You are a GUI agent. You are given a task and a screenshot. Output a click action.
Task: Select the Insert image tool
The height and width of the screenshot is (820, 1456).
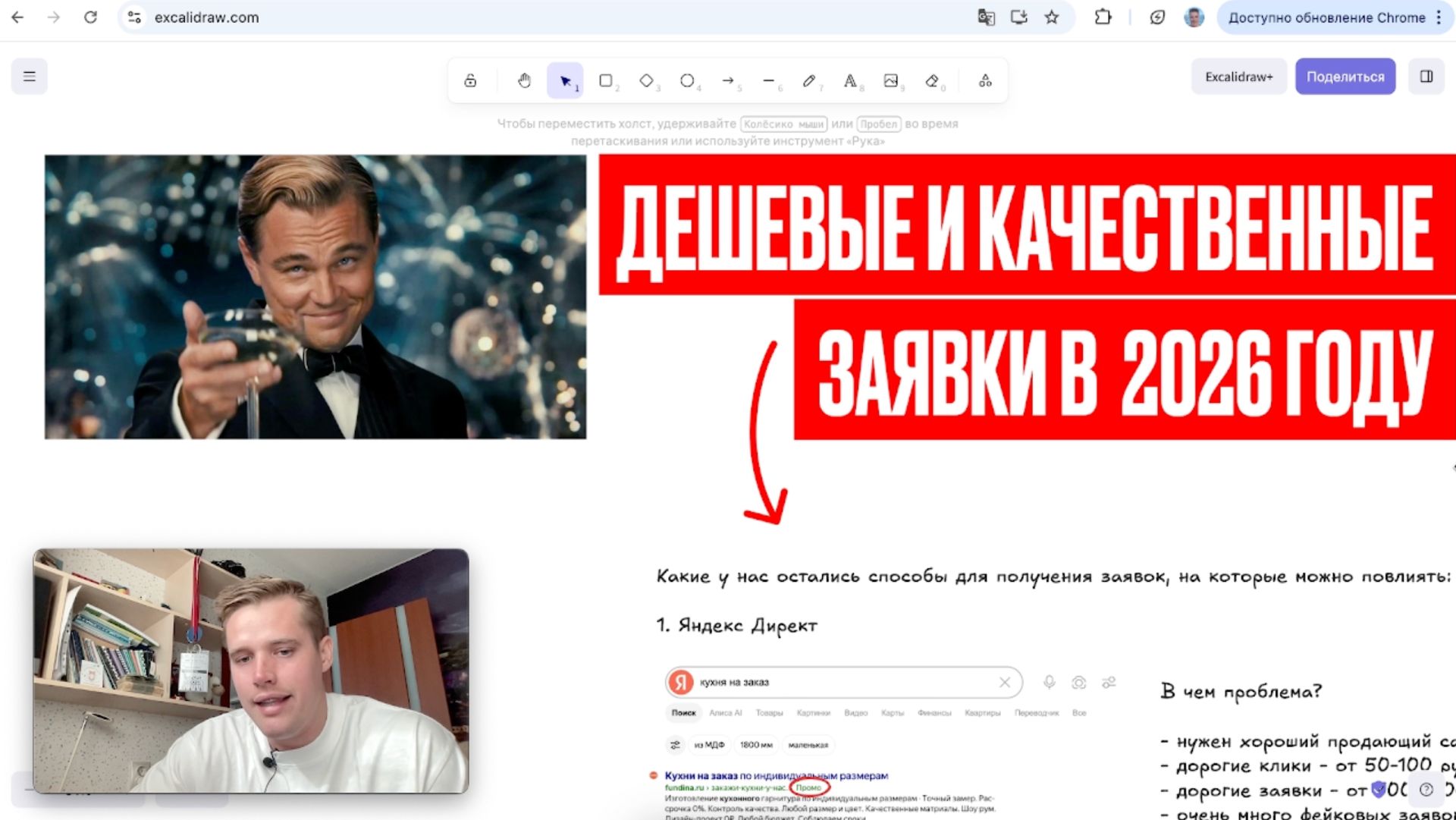(891, 80)
